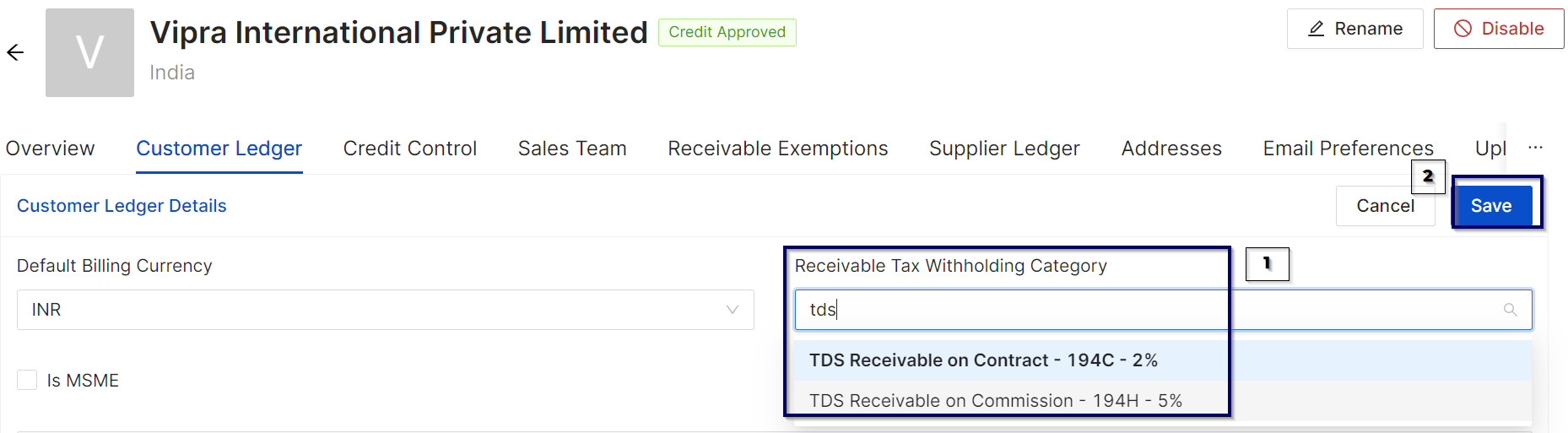Go to the Sales Team tab
1568x433 pixels.
(572, 149)
